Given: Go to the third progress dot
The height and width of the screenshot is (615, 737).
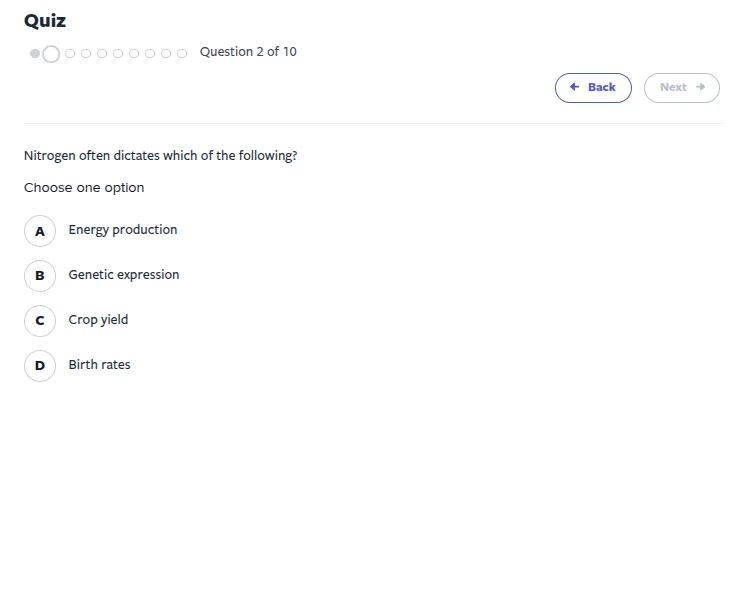Looking at the screenshot, I should click(70, 53).
